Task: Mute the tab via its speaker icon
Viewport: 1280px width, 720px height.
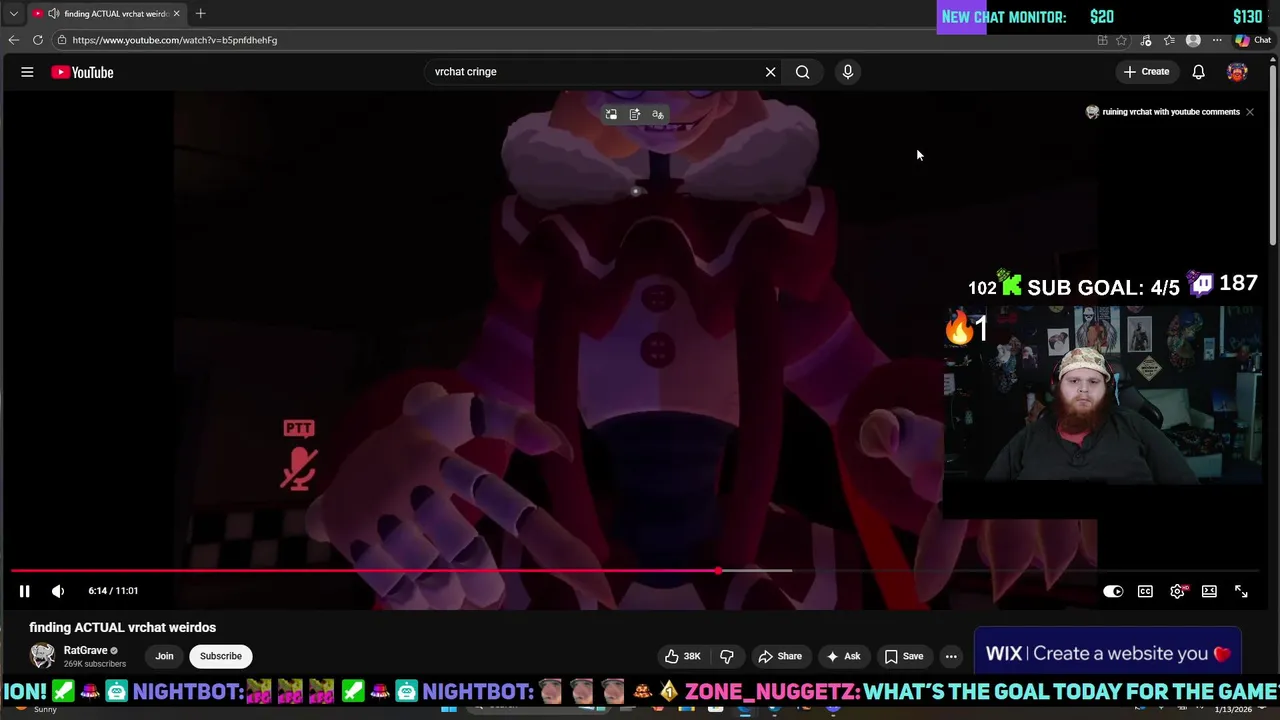Action: click(54, 14)
